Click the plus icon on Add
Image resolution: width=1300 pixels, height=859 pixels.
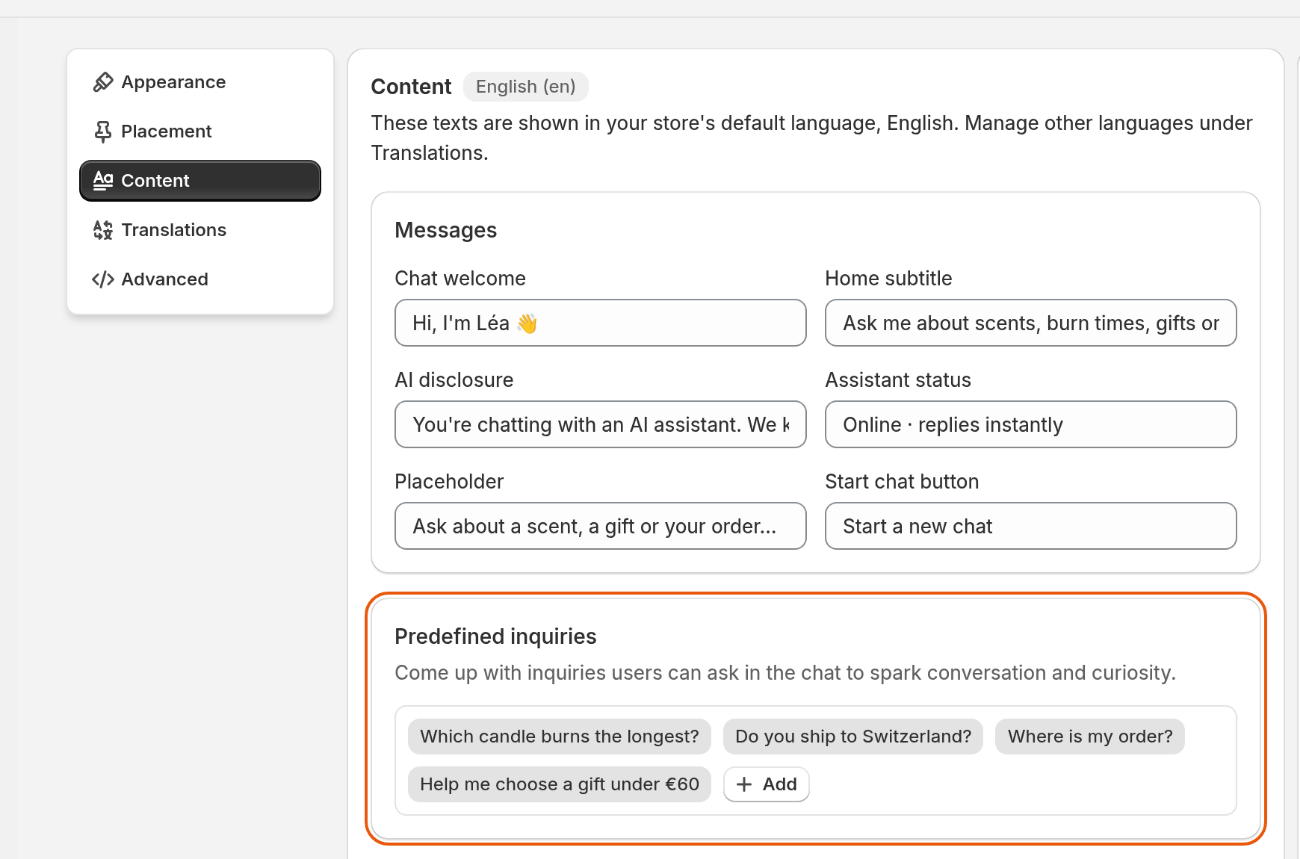tap(744, 785)
